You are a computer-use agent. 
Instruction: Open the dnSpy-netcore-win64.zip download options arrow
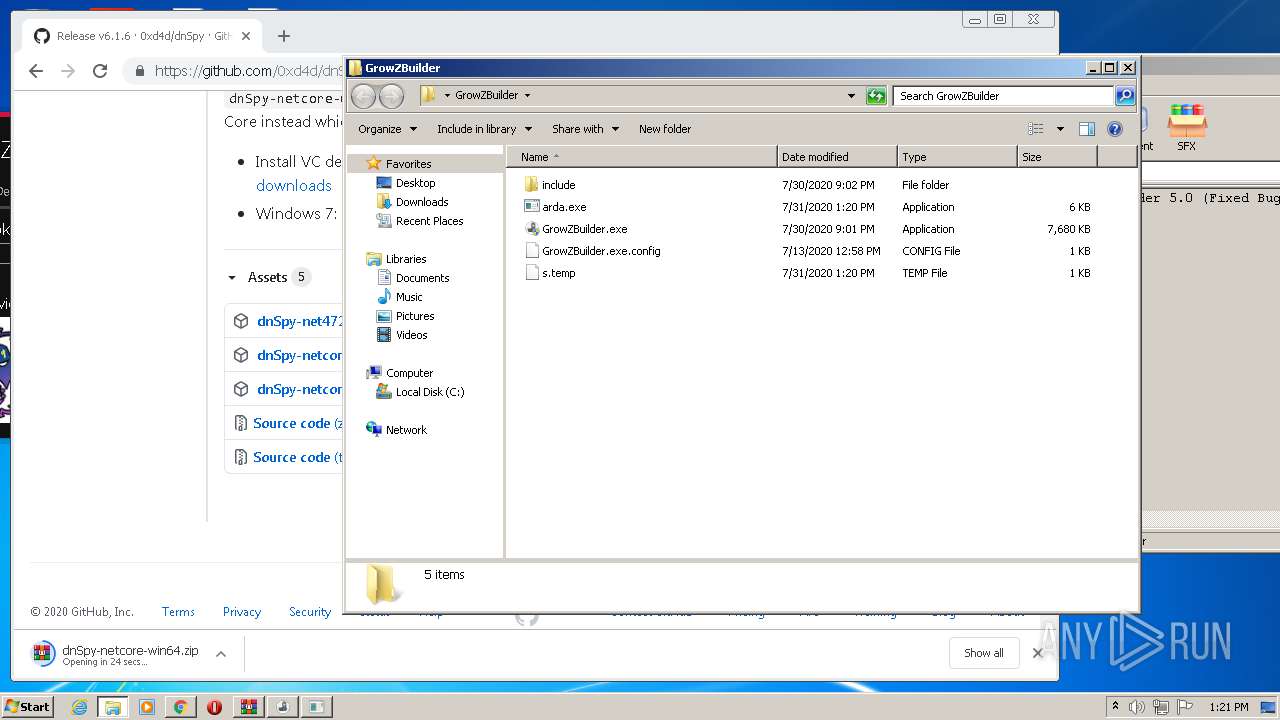[x=221, y=654]
